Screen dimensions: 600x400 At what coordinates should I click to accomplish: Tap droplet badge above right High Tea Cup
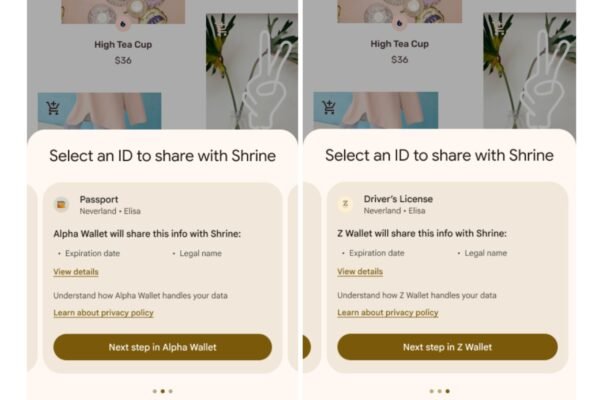pyautogui.click(x=399, y=23)
